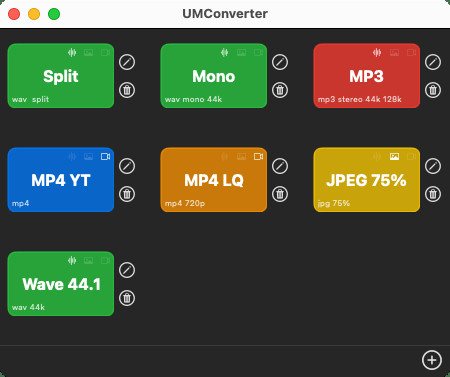
Task: Click edit icon next to MP4 LQ
Action: pos(280,166)
